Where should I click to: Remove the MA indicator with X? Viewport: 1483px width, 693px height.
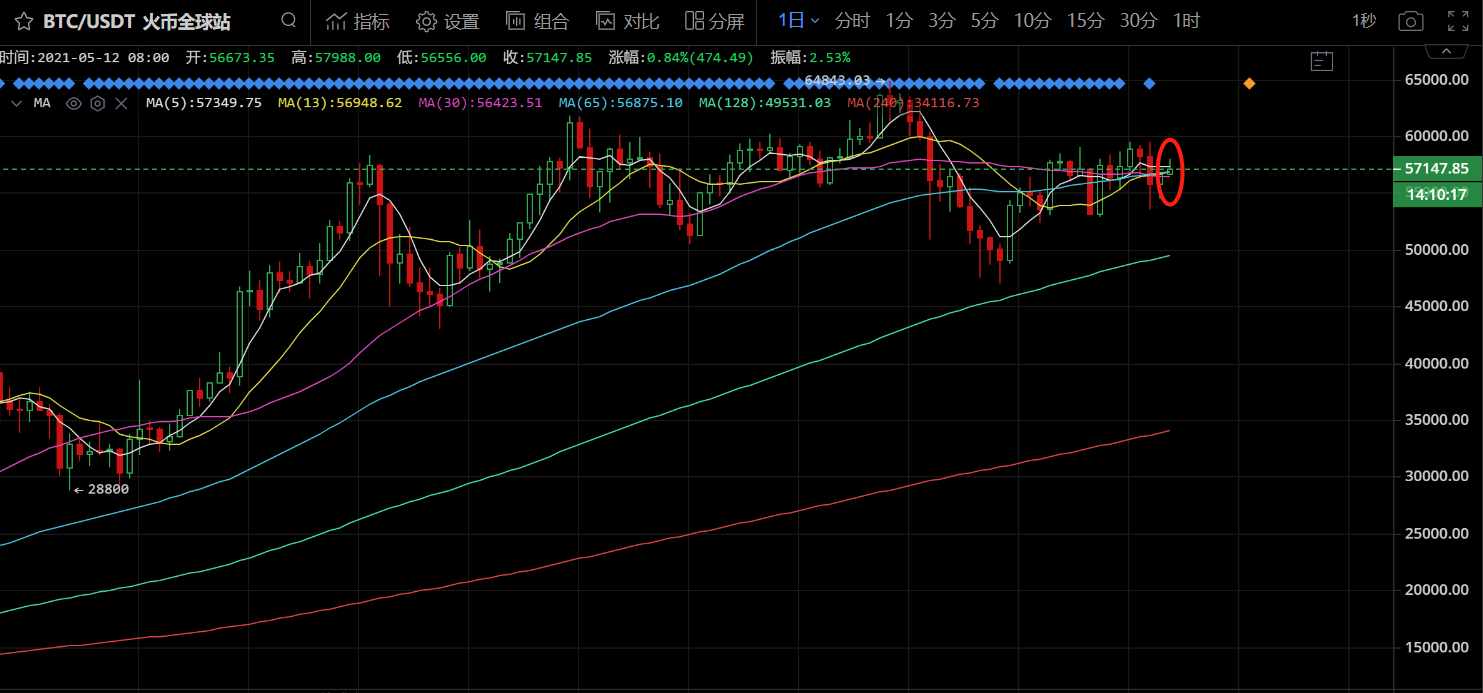coord(121,103)
